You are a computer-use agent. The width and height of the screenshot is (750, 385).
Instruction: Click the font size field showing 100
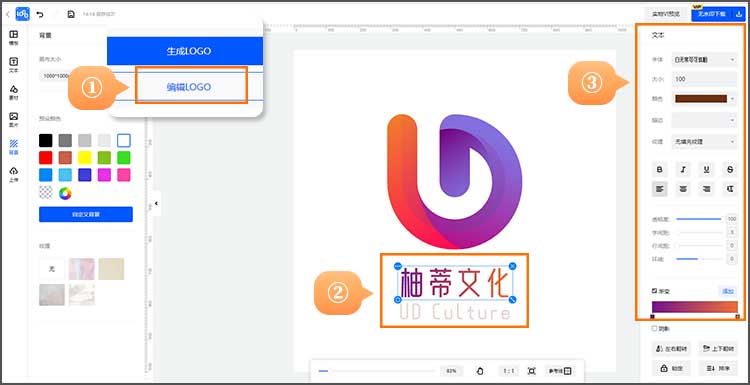(704, 79)
